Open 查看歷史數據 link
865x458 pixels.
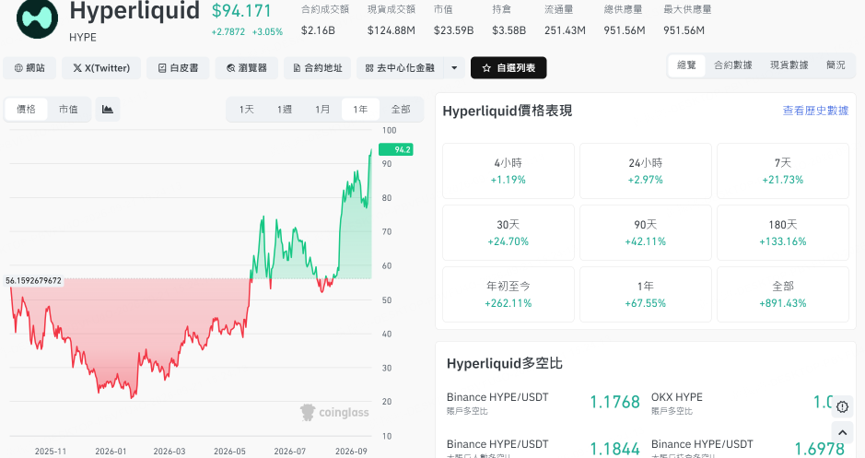tap(815, 110)
